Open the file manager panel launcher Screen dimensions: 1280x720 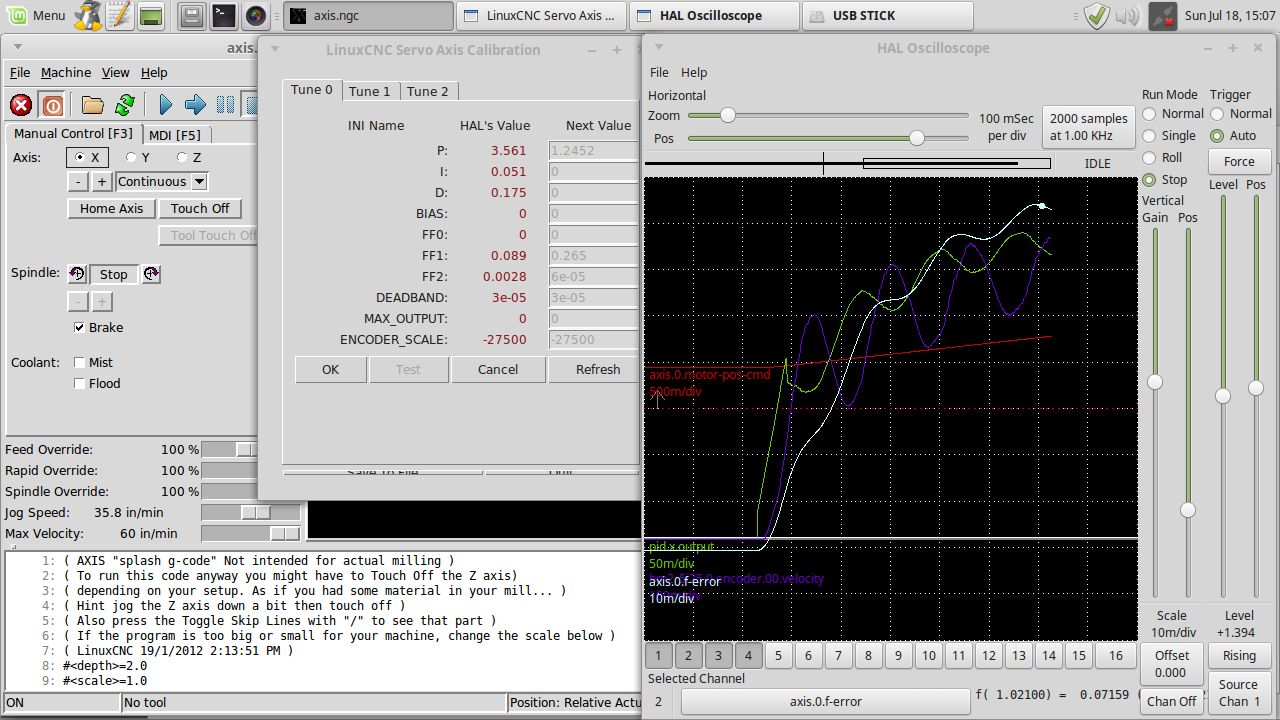tap(193, 15)
